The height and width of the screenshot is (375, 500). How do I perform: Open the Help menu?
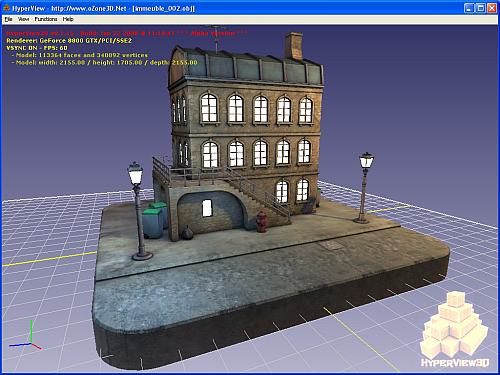tap(68, 19)
